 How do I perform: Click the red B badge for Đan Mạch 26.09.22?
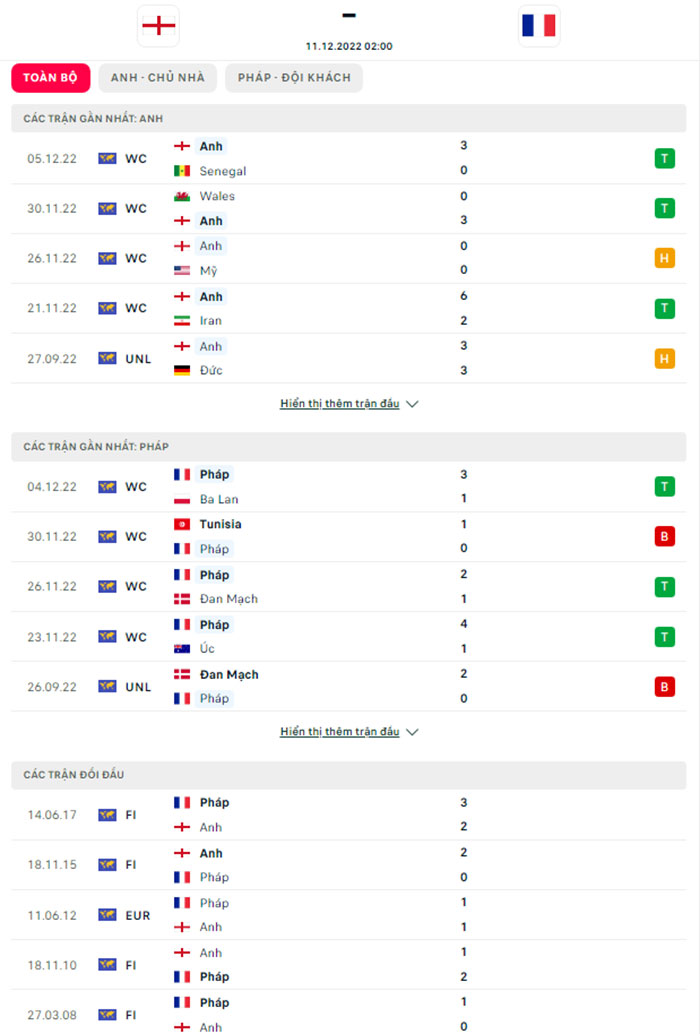pos(663,687)
